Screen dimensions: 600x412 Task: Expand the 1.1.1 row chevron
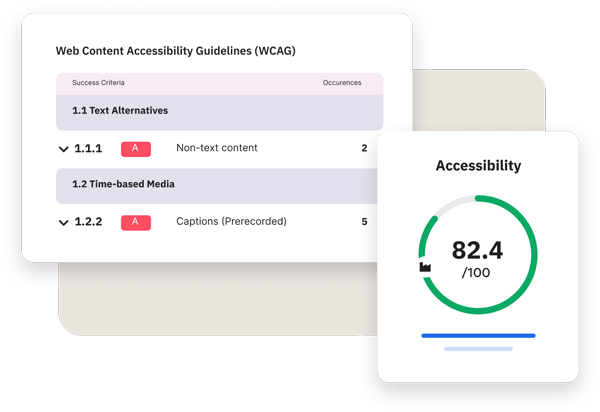(64, 150)
